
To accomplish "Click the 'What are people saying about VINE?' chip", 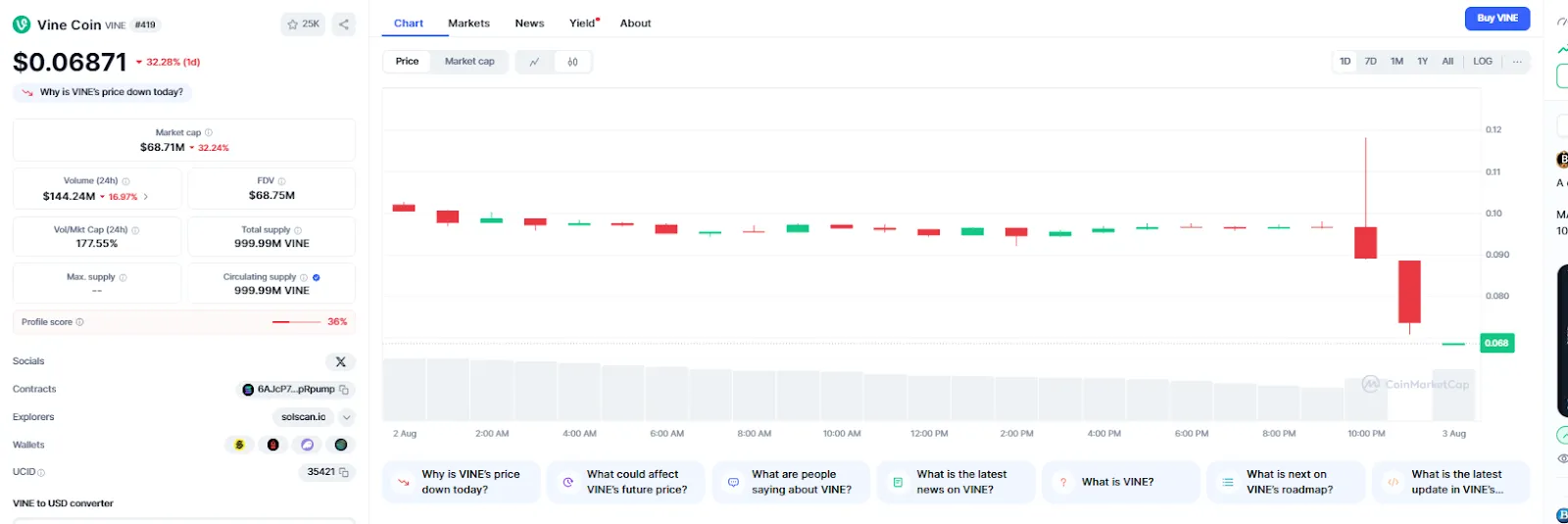I will click(791, 482).
